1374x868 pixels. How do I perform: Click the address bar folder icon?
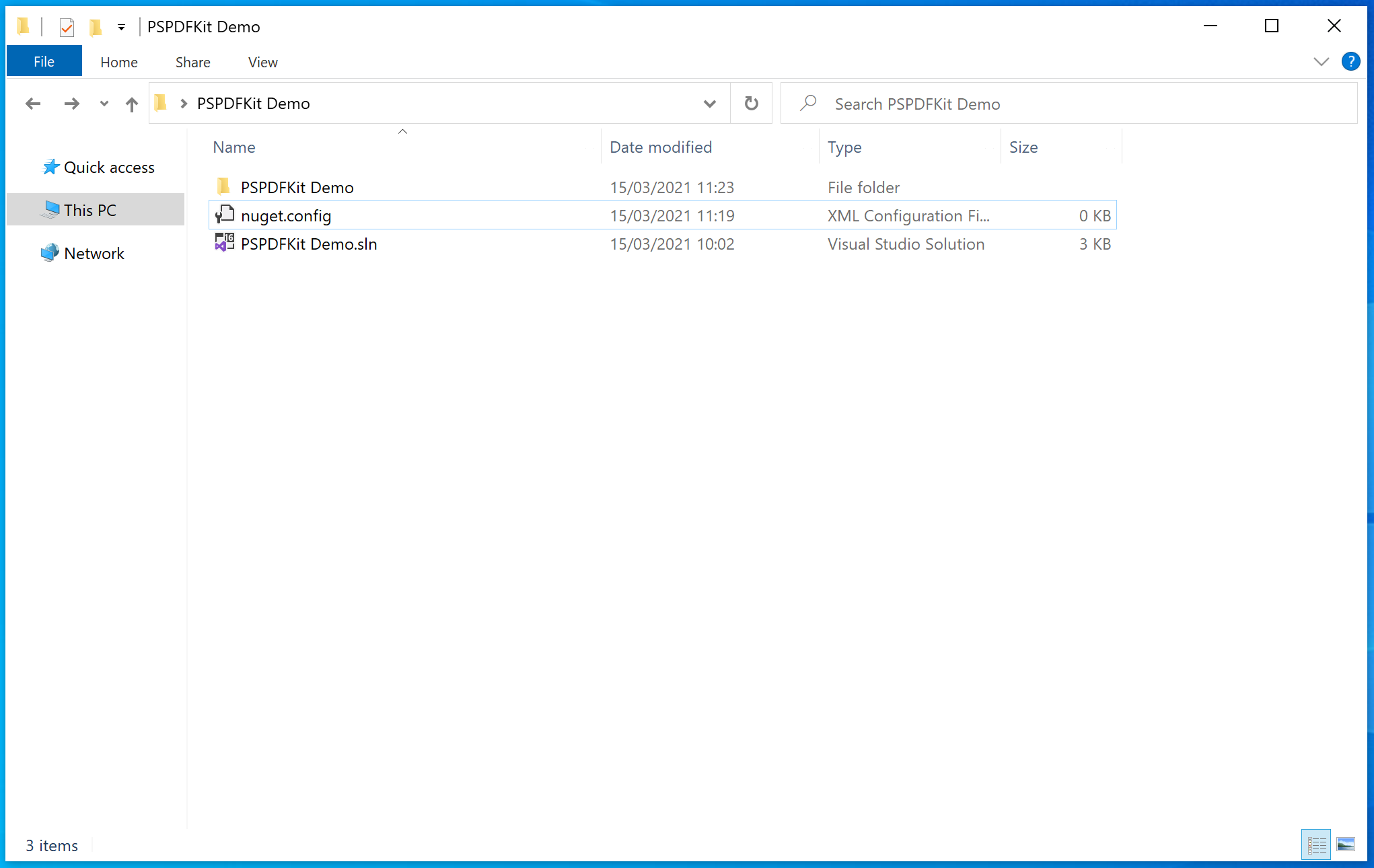(161, 103)
